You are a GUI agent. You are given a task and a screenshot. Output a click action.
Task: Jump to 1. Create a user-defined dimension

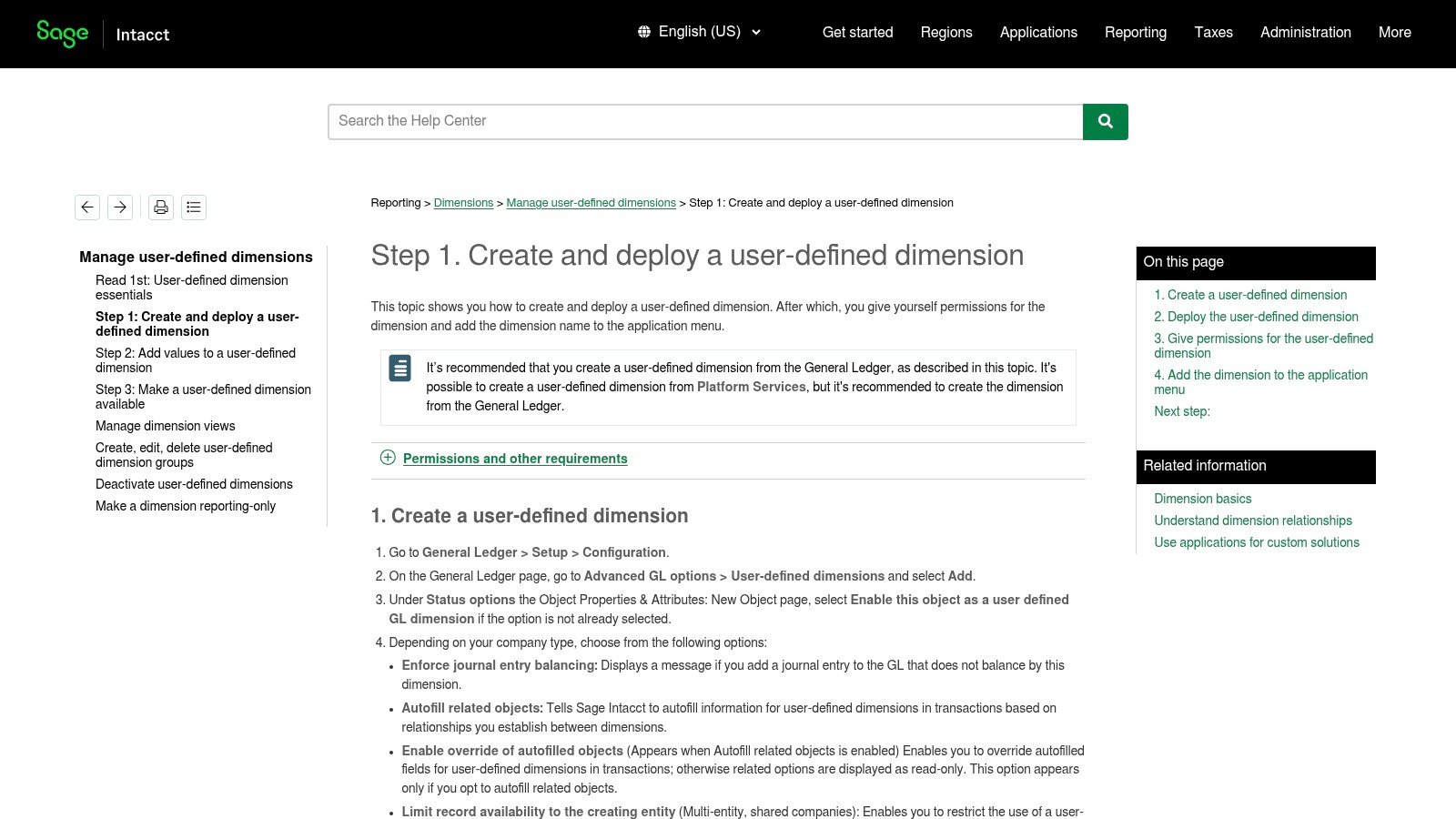click(1250, 295)
